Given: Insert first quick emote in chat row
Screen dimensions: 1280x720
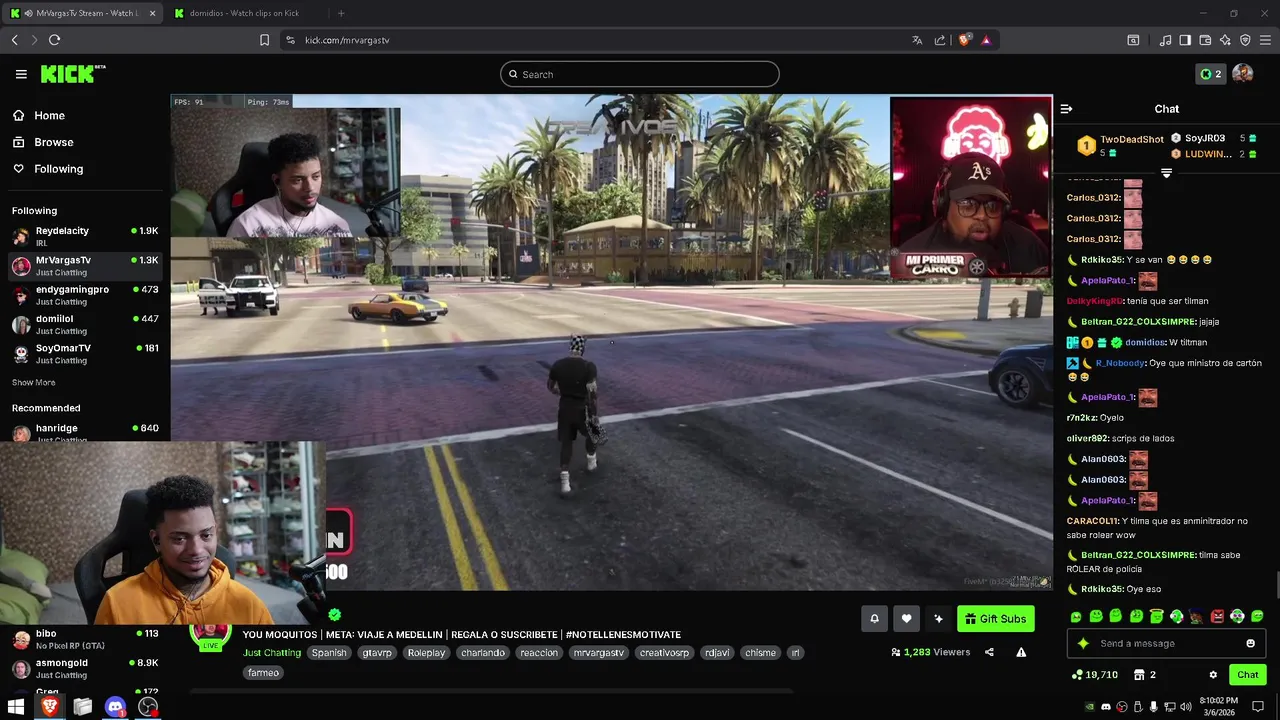Looking at the screenshot, I should click(x=1076, y=616).
